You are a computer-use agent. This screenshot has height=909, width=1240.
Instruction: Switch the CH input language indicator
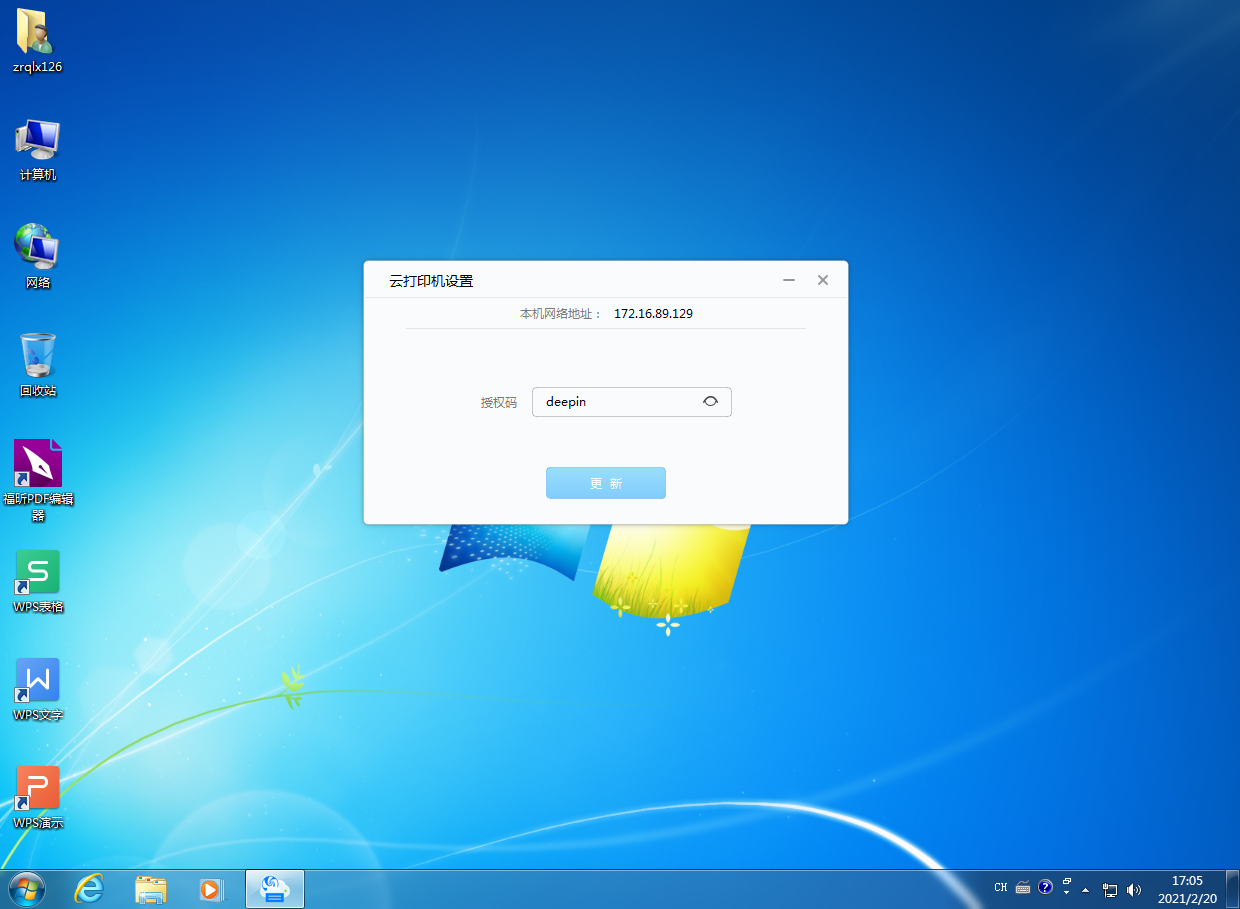(x=1001, y=887)
